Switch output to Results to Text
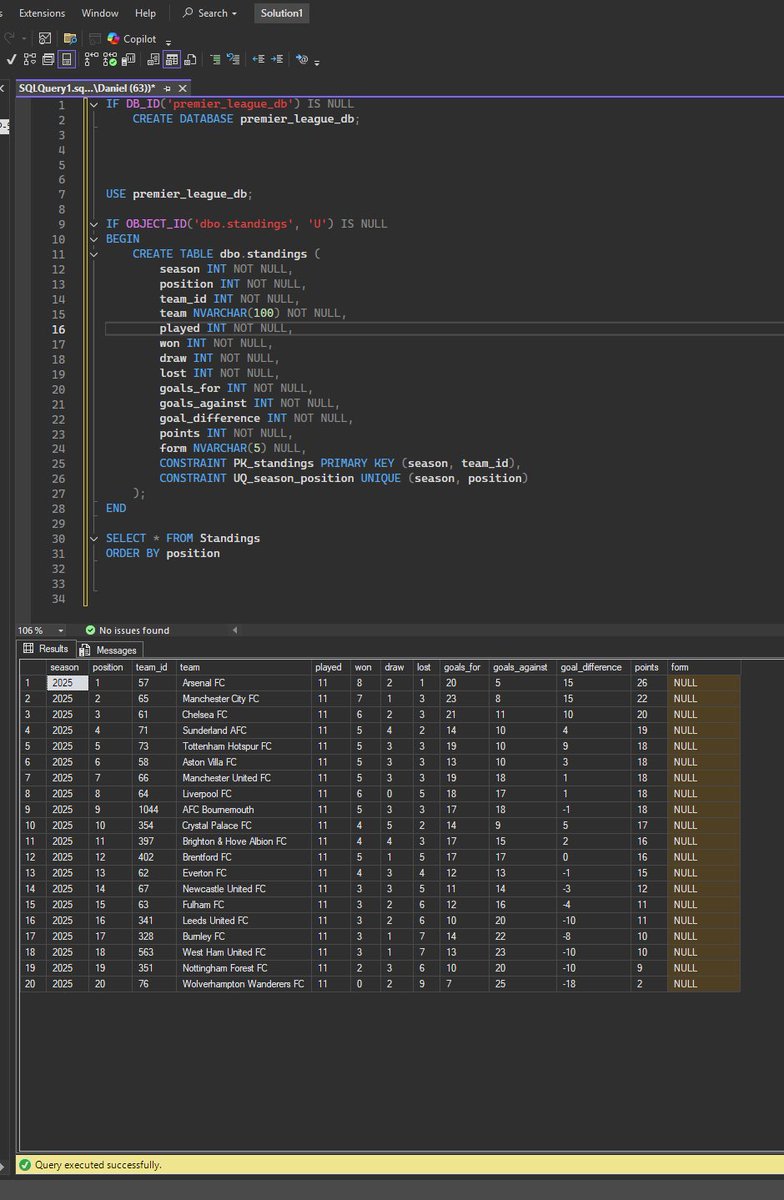Image resolution: width=784 pixels, height=1200 pixels. (152, 59)
